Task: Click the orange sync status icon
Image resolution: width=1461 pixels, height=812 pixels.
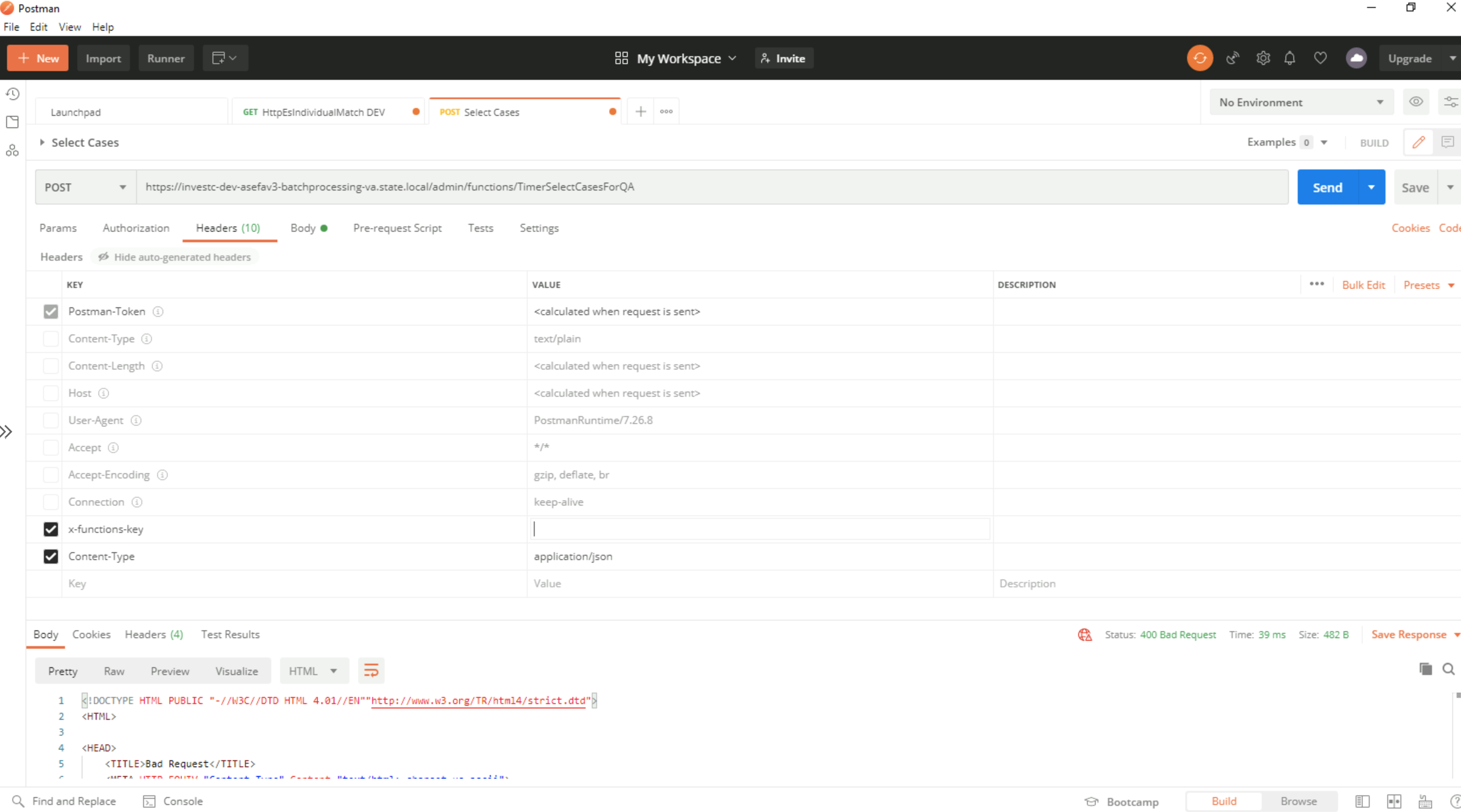Action: point(1199,58)
